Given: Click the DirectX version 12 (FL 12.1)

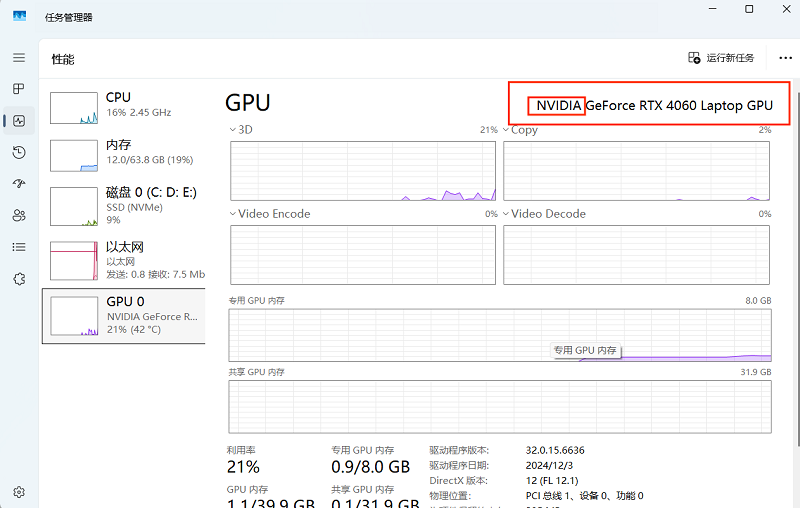Looking at the screenshot, I should click(x=552, y=480).
